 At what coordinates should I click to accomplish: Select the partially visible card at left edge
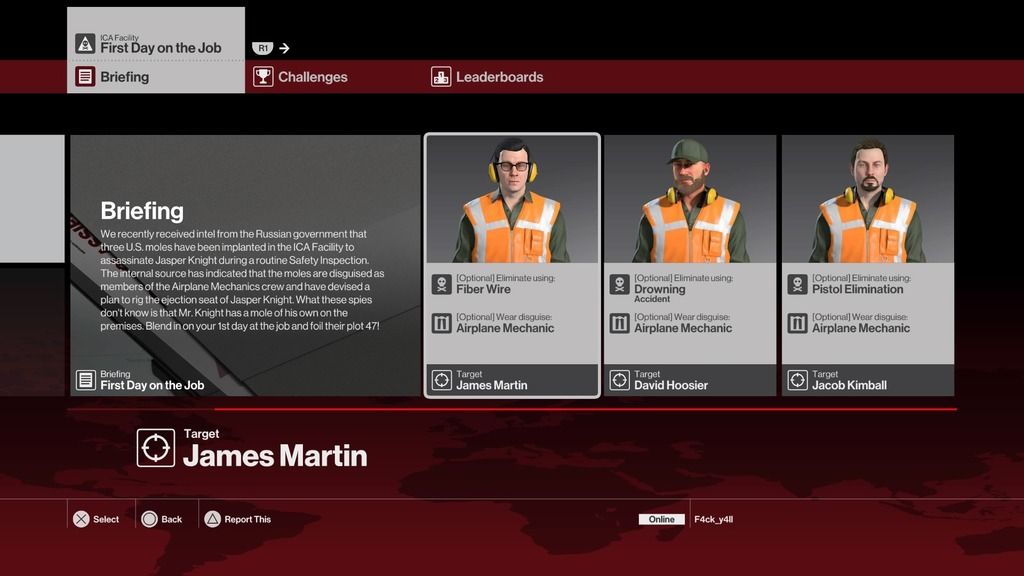coord(32,199)
